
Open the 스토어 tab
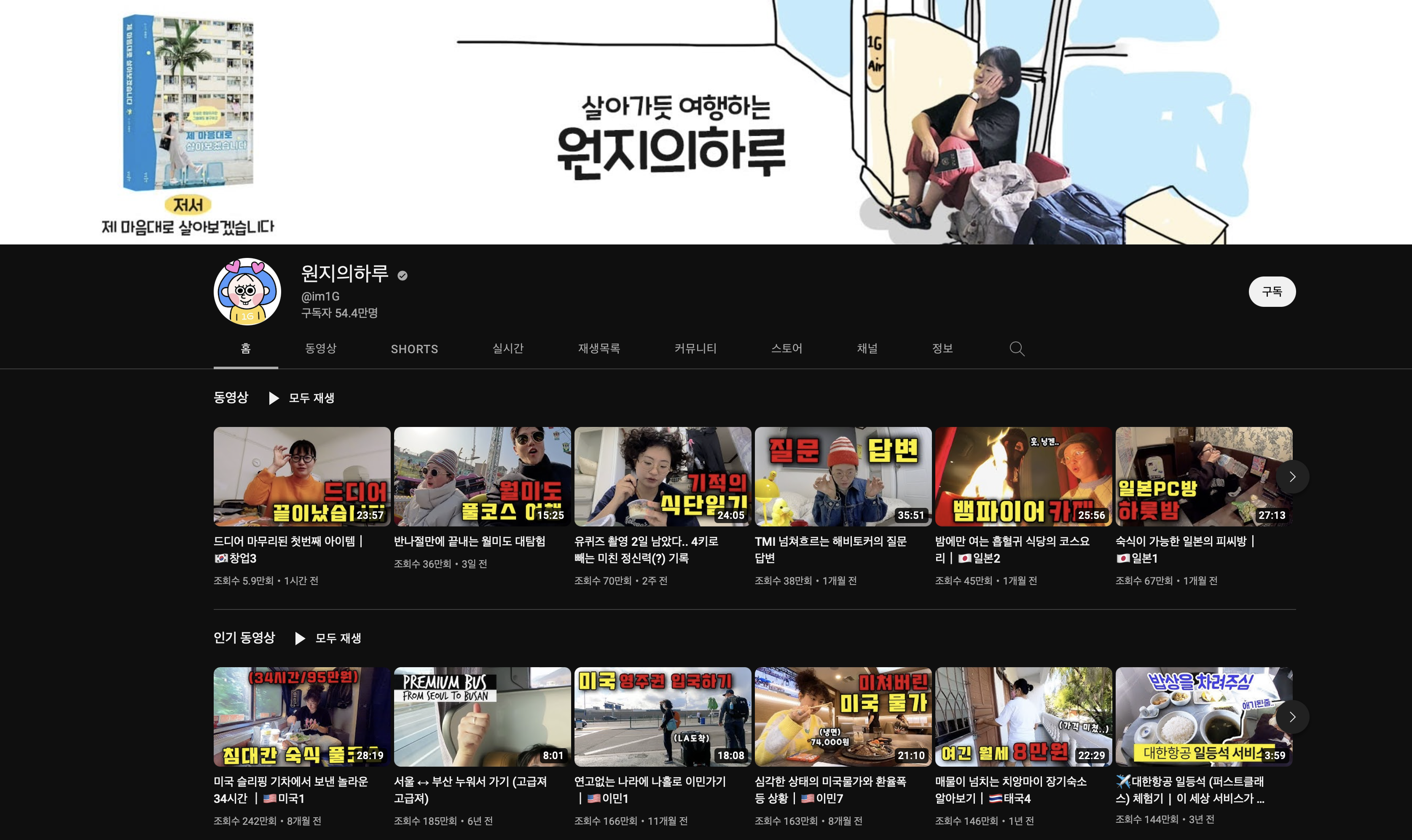(786, 349)
